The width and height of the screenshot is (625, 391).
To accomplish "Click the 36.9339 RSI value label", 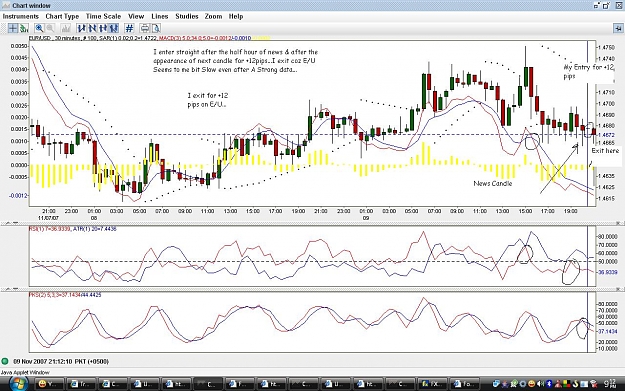I will coord(608,272).
